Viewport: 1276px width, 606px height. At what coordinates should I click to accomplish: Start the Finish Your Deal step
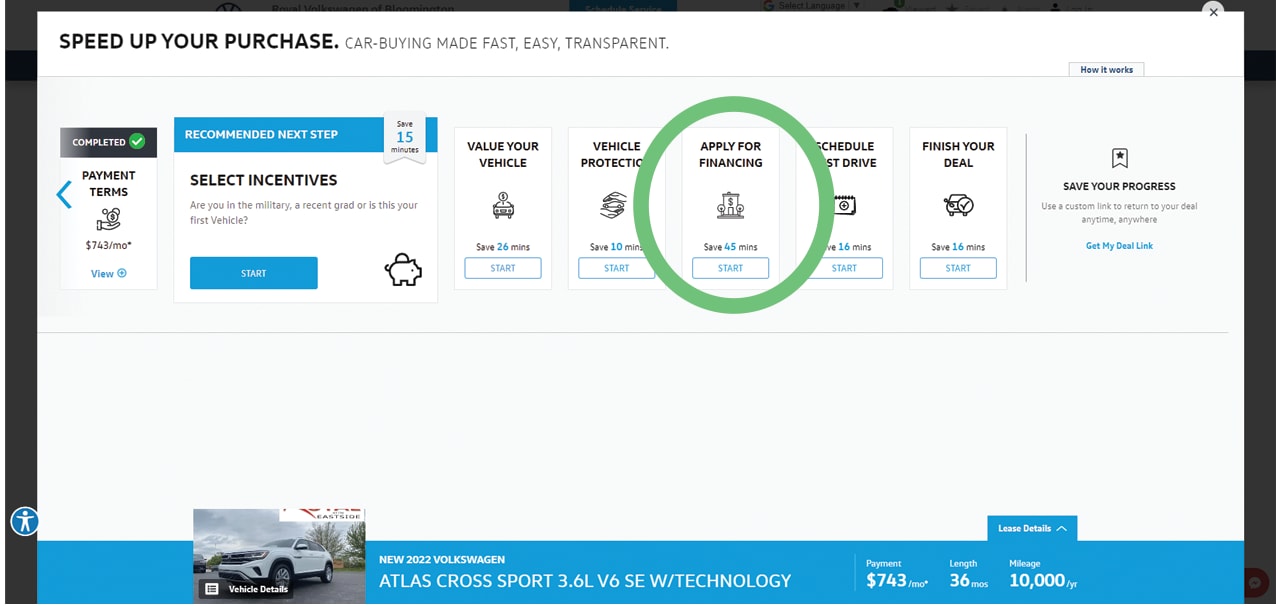pos(958,268)
